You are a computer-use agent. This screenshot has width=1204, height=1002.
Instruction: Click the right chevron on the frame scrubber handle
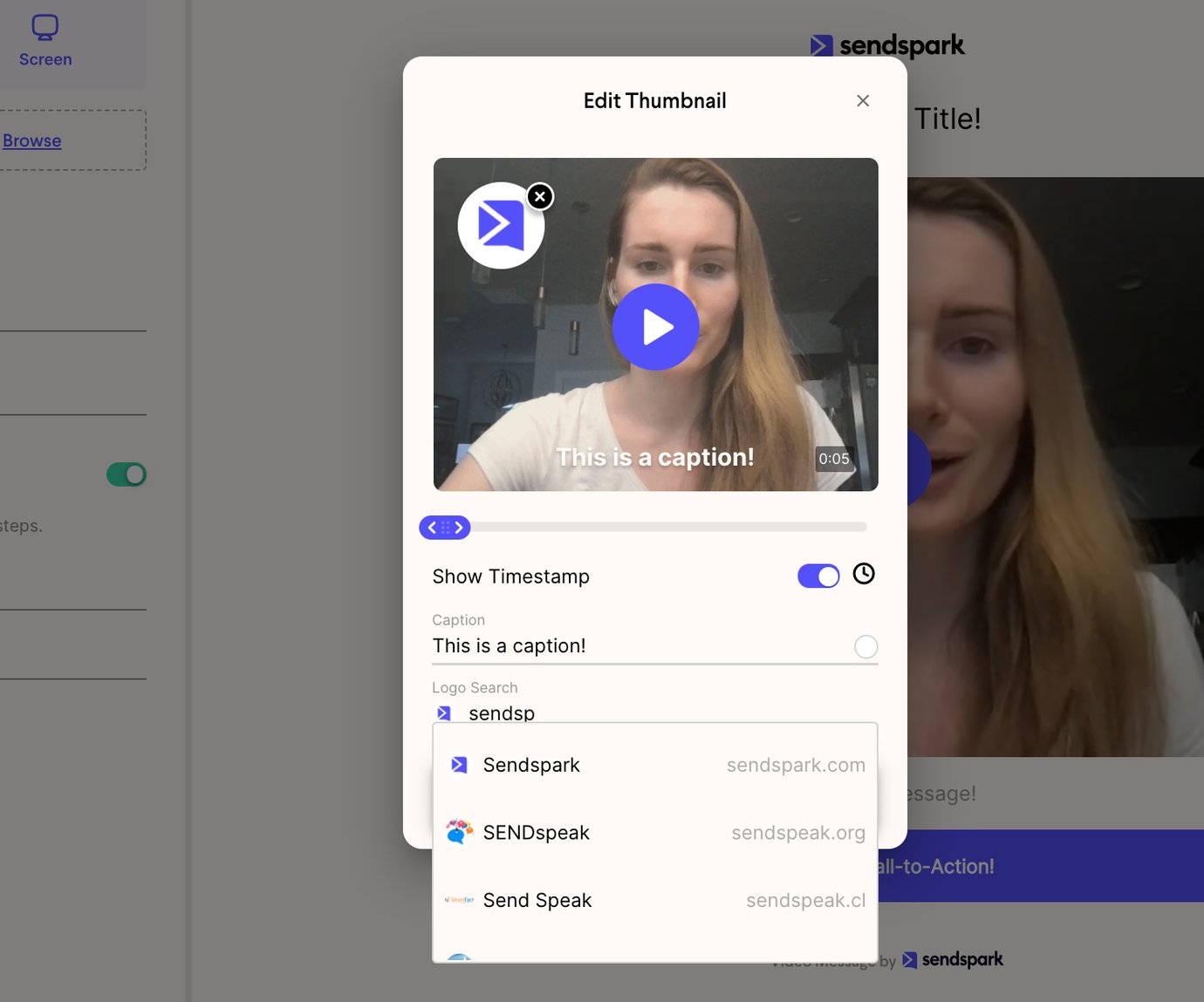tap(460, 527)
